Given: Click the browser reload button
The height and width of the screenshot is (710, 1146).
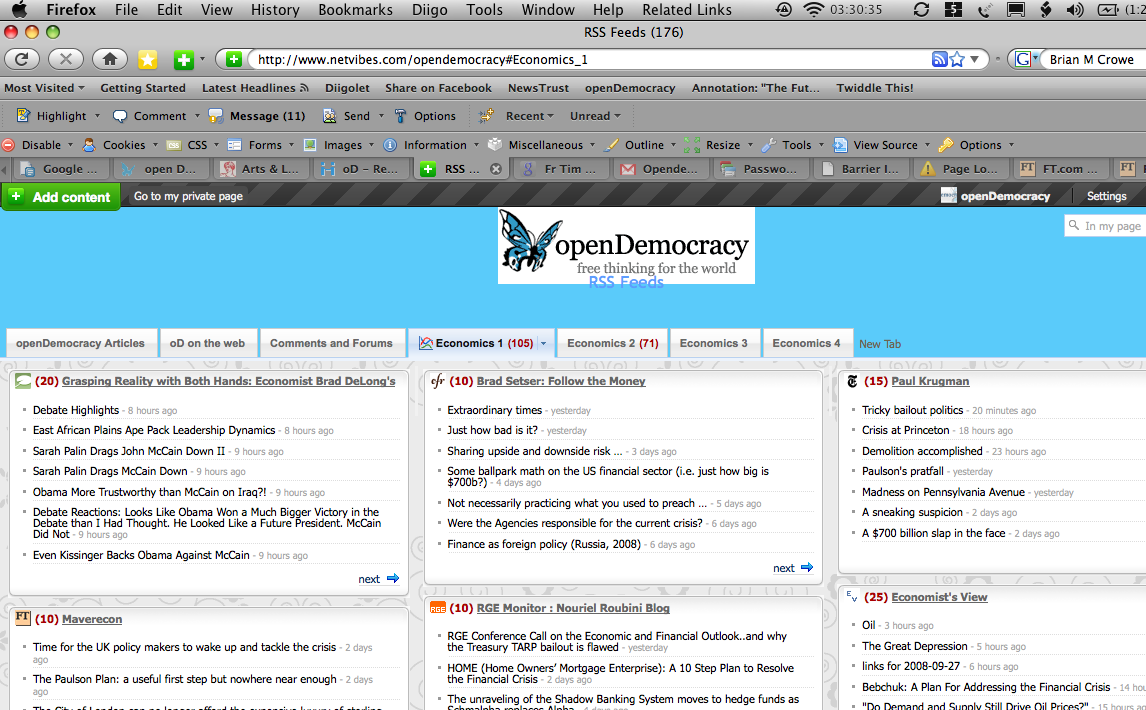Looking at the screenshot, I should pyautogui.click(x=22, y=59).
